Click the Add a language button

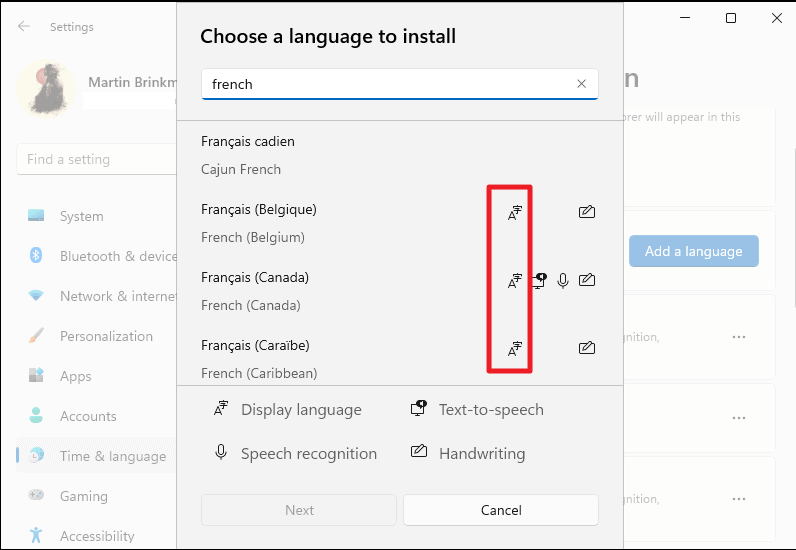(x=693, y=251)
